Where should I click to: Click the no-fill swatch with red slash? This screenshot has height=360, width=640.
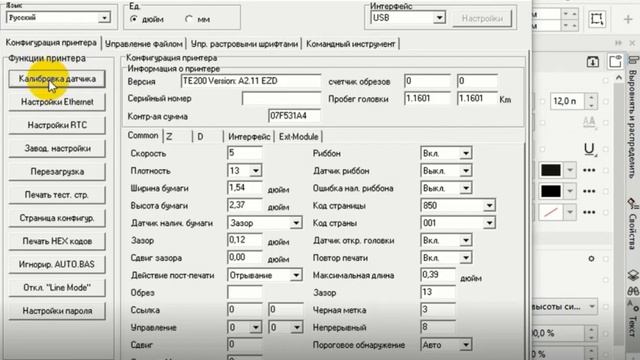click(551, 212)
